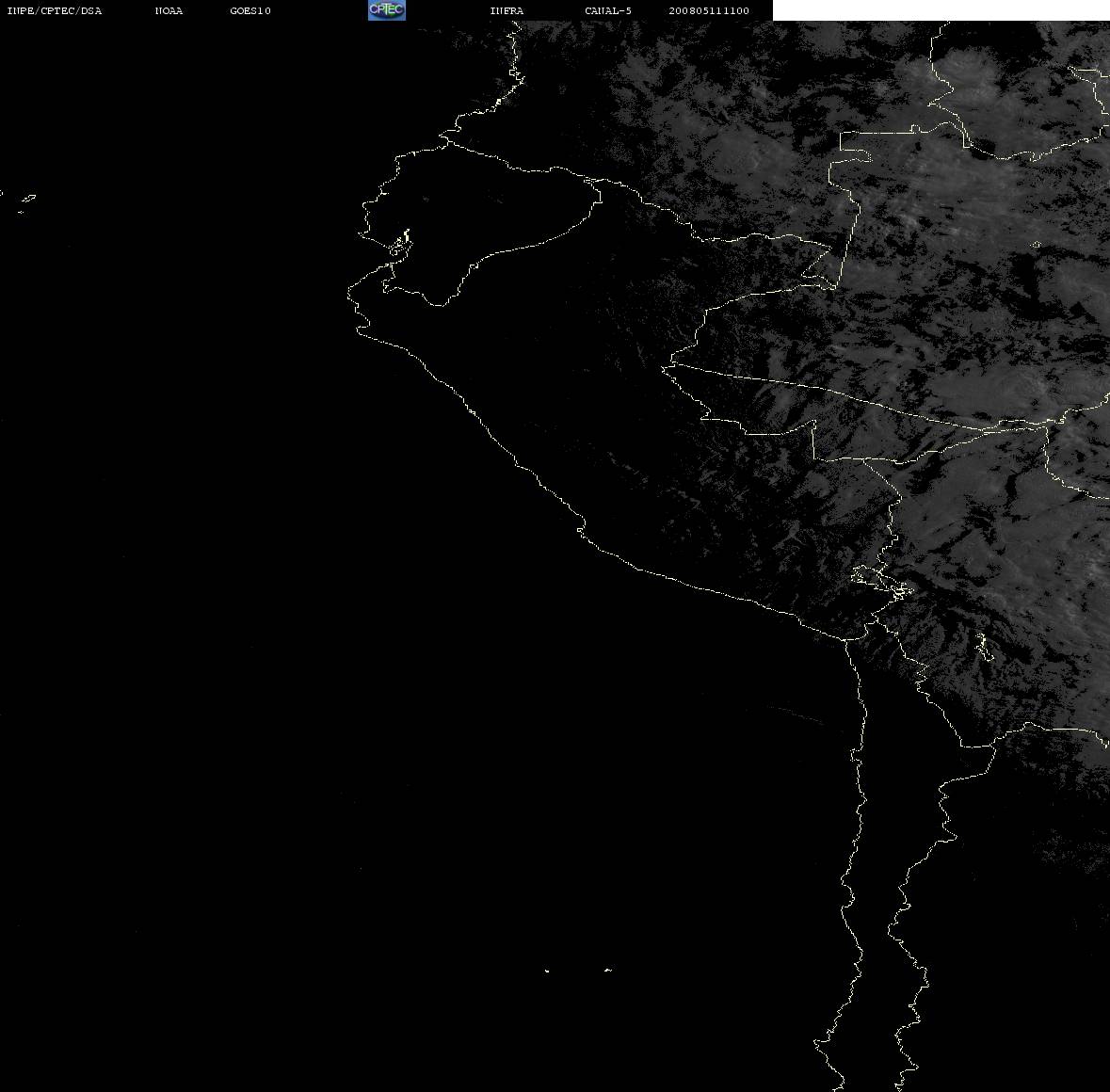Click the Lake Poopó outline in Bolivia
The image size is (1110, 1092).
(x=983, y=647)
